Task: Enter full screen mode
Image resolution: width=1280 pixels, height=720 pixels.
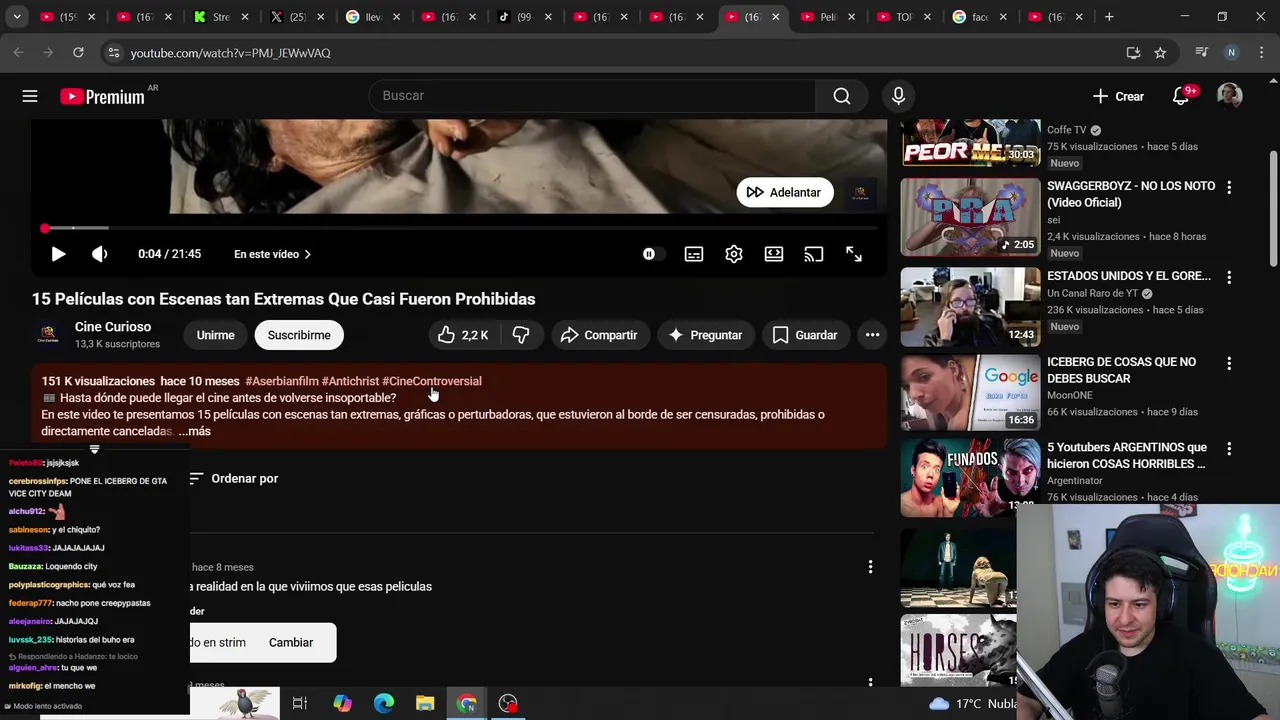Action: click(854, 254)
